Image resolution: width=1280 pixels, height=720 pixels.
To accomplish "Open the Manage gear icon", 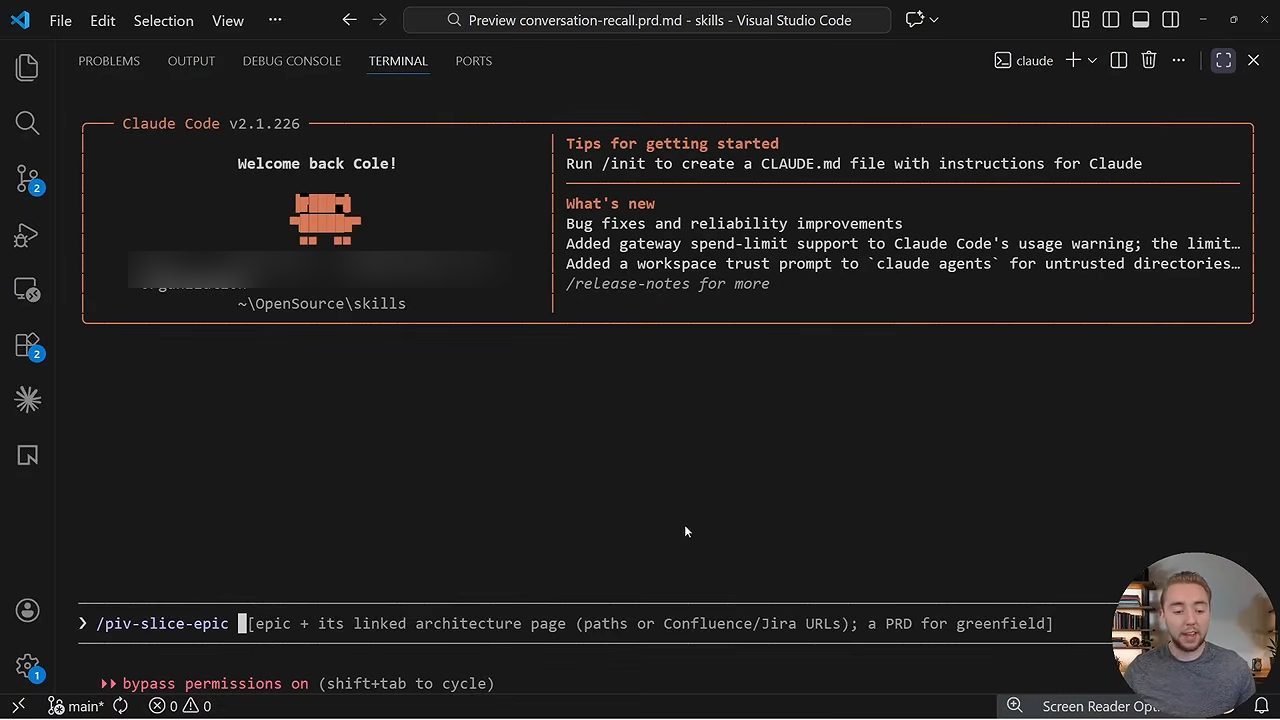I will (x=27, y=666).
